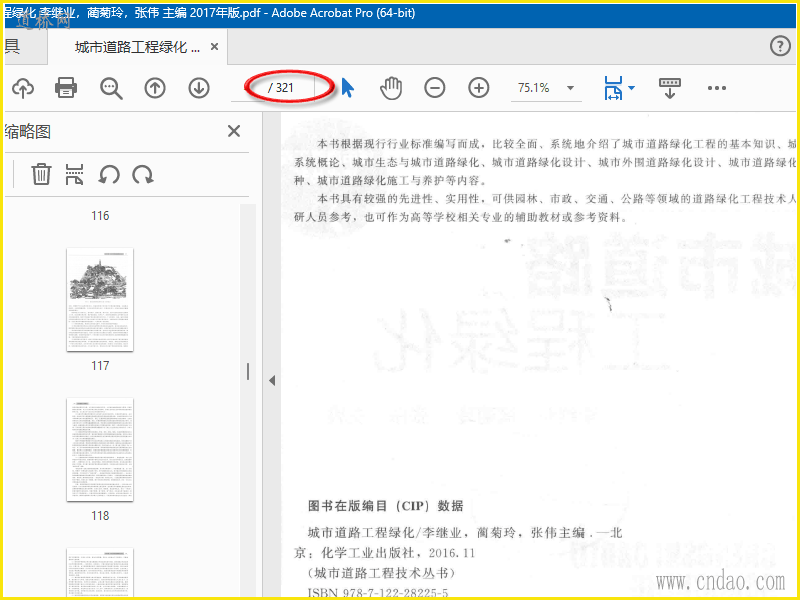Viewport: 800px width, 600px height.
Task: Click the 图书在版编目 (CIP) 数据 heading
Action: [385, 506]
